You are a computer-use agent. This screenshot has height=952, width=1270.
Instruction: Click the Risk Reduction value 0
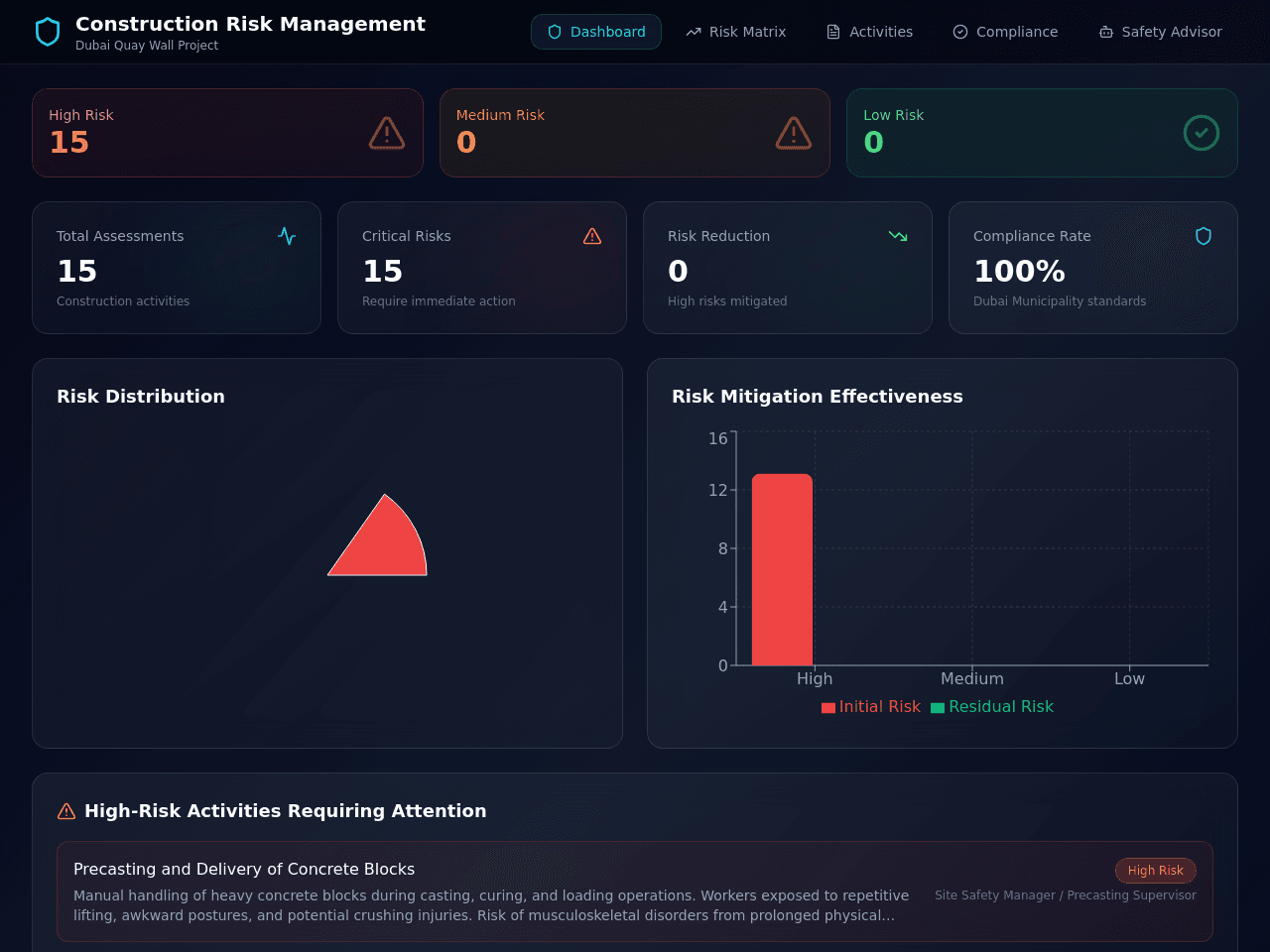[x=678, y=271]
